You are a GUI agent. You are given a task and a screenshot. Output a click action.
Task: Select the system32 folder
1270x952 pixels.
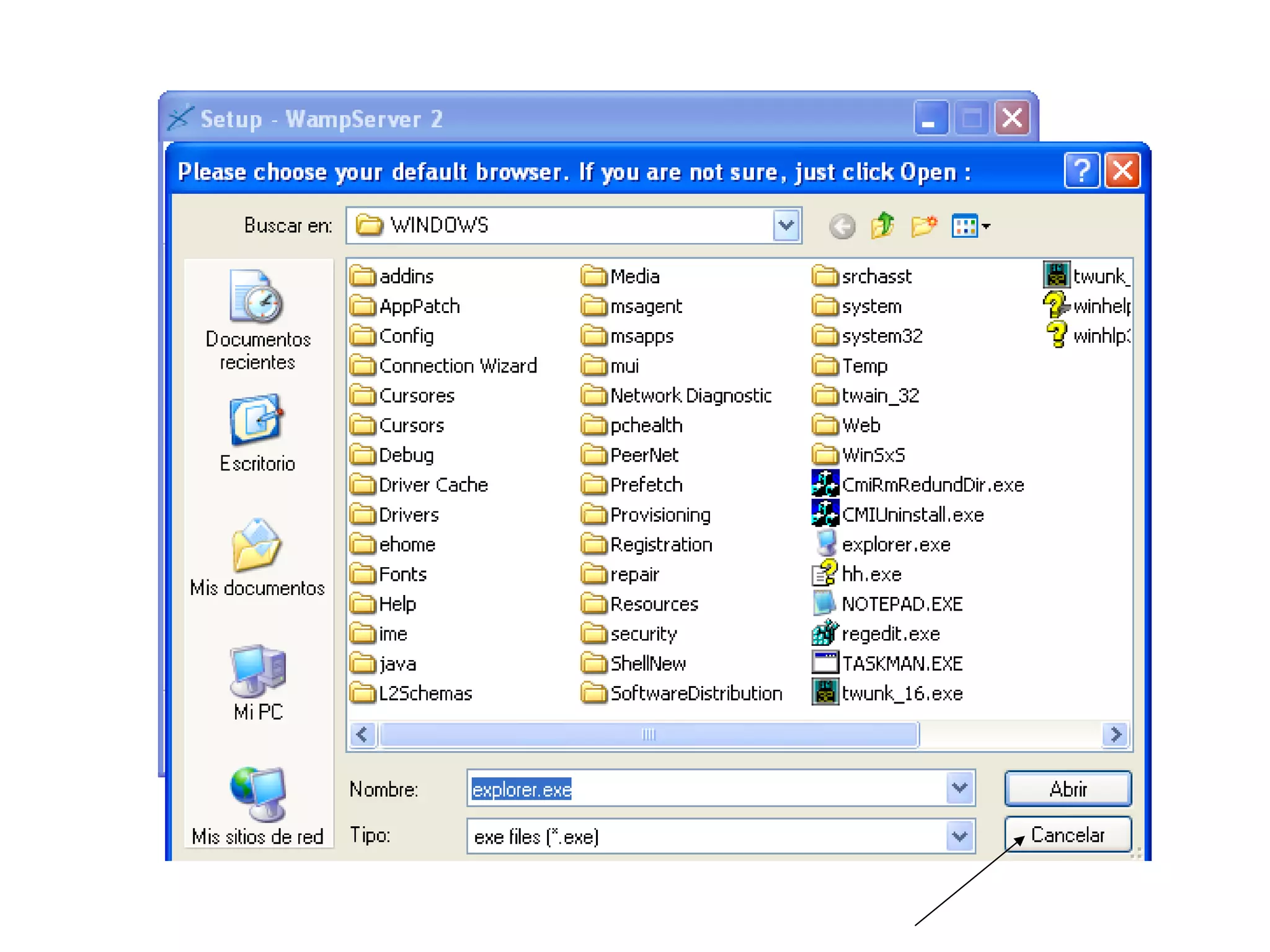click(881, 337)
